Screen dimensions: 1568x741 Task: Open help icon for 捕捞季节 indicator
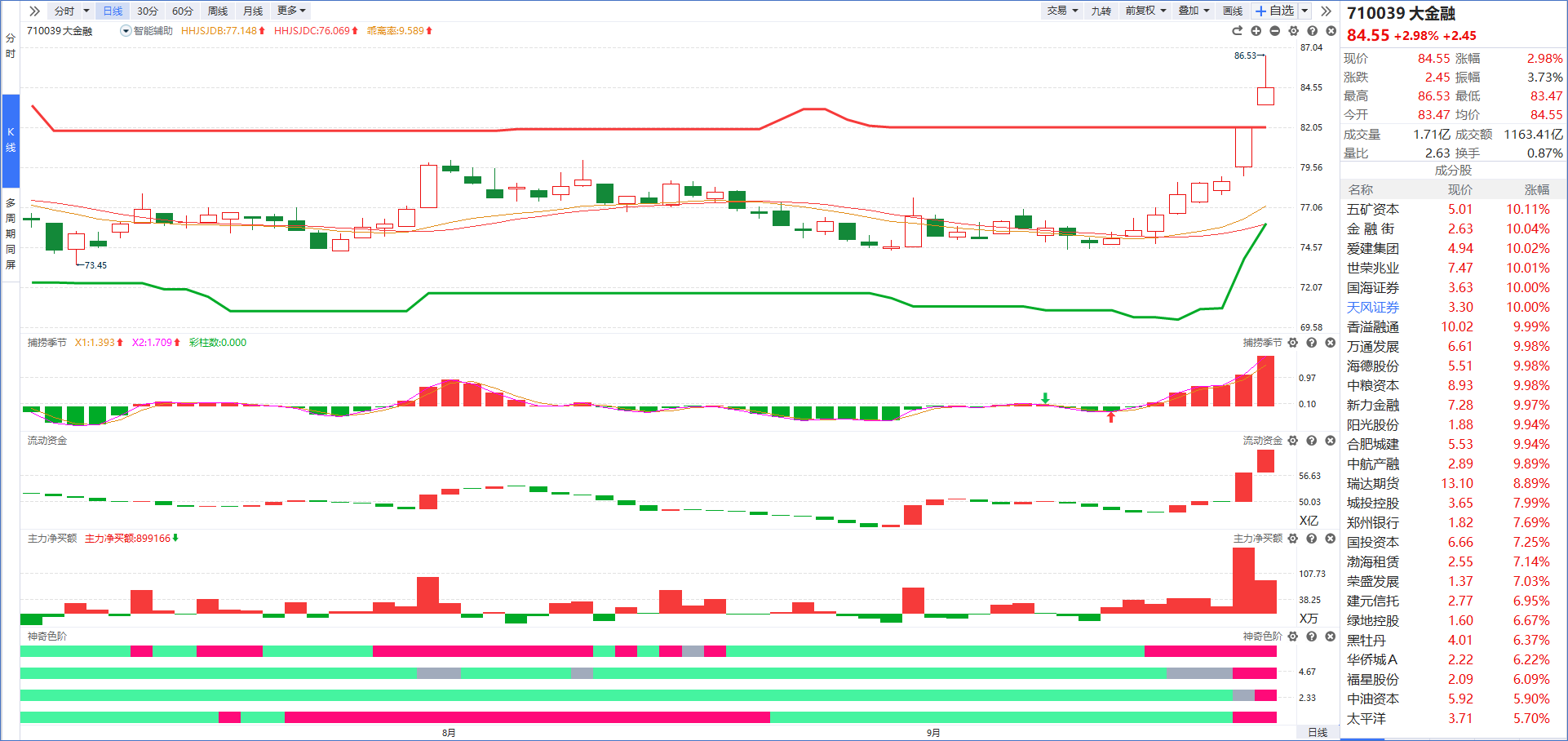1311,343
